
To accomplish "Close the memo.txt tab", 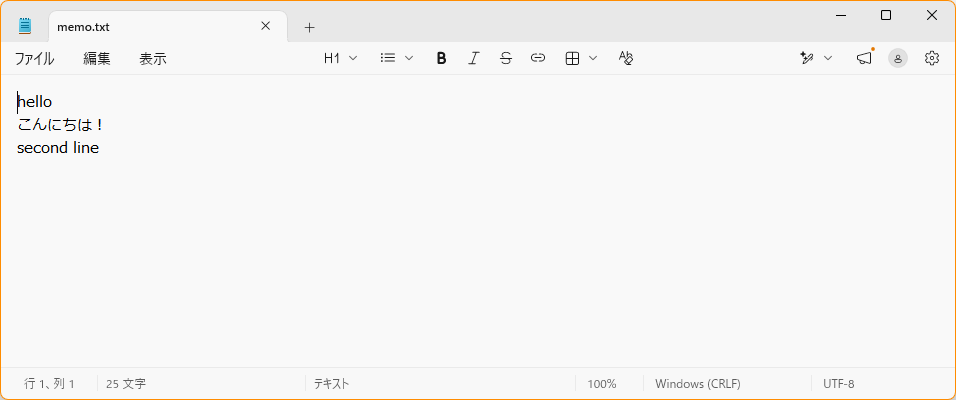I will (x=265, y=26).
